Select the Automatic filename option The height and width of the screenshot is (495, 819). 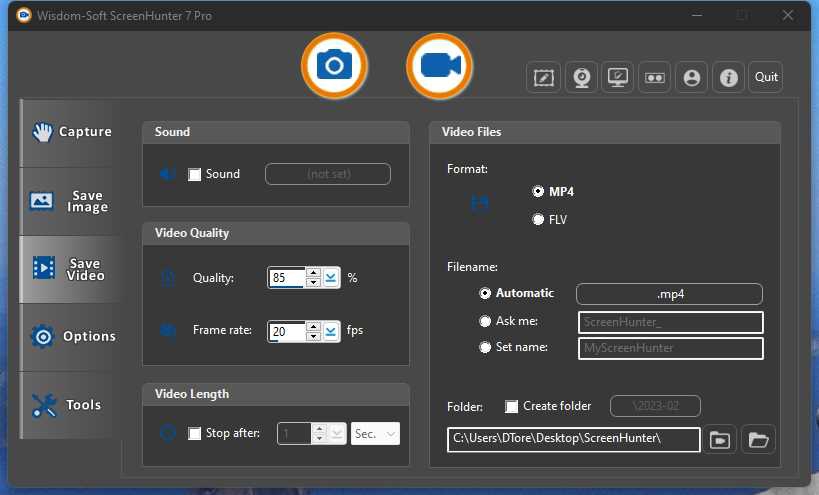pos(485,293)
